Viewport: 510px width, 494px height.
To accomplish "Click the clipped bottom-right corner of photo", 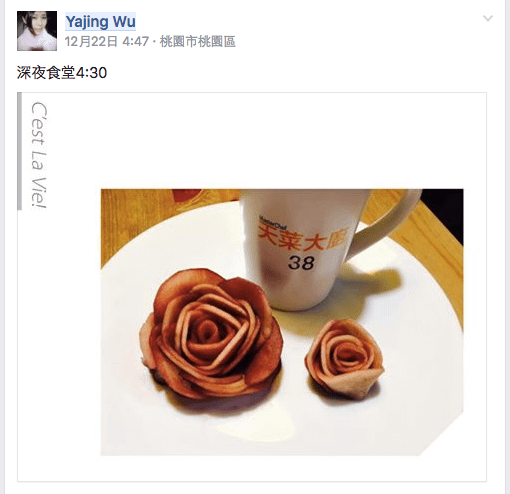I will [445, 437].
